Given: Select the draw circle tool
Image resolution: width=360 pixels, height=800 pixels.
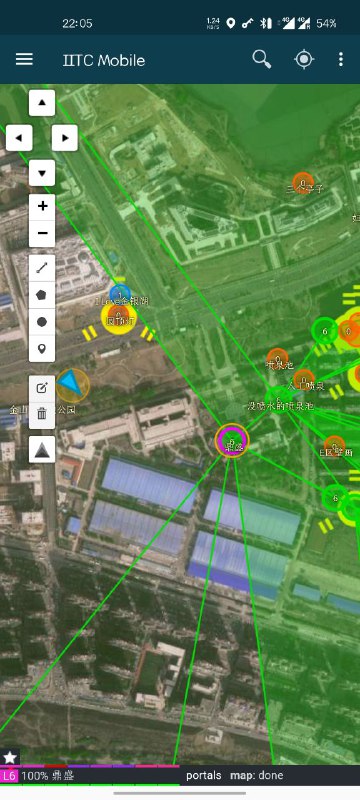Looking at the screenshot, I should pos(42,322).
